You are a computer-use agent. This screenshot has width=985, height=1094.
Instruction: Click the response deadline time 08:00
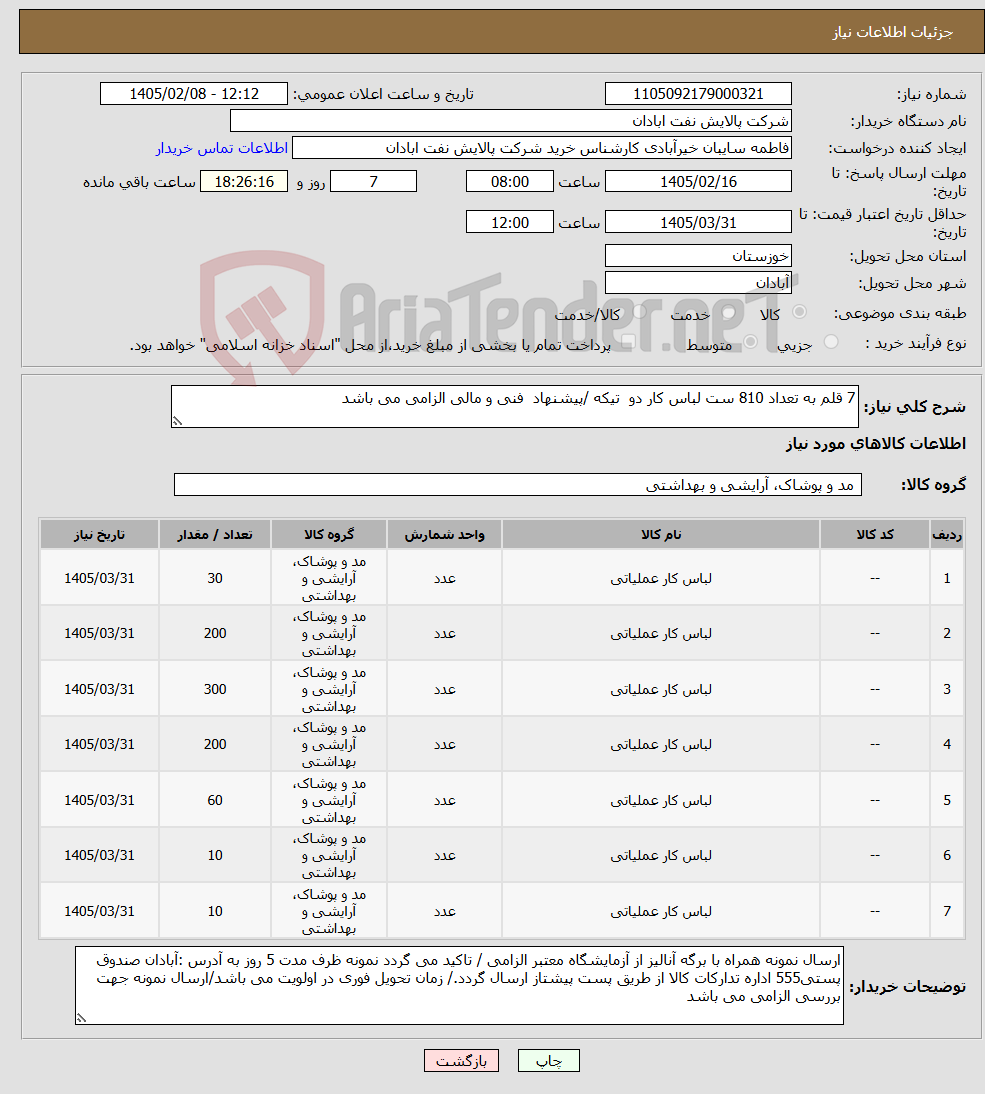[510, 181]
